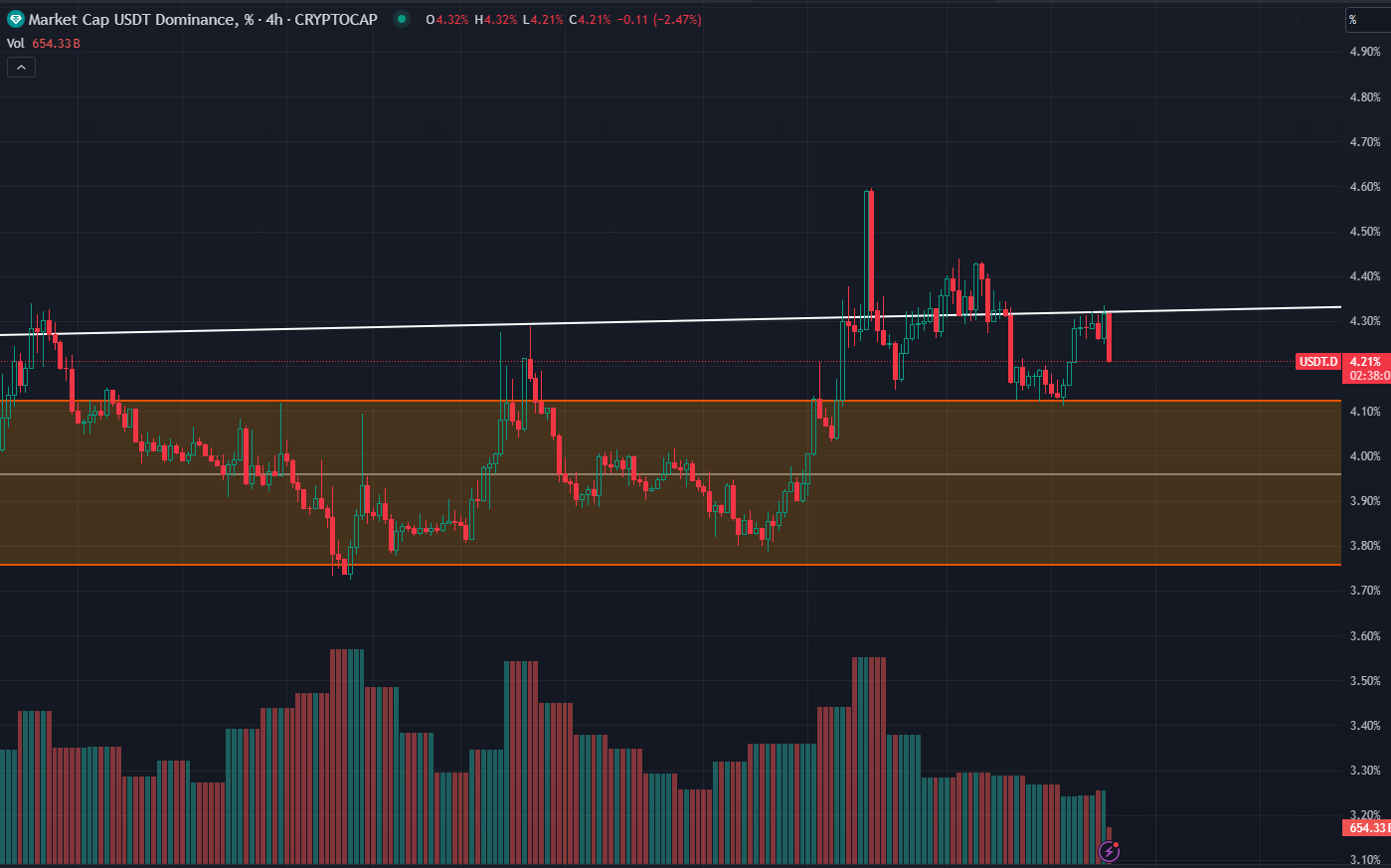Select the lower orange border of the zone

point(670,565)
